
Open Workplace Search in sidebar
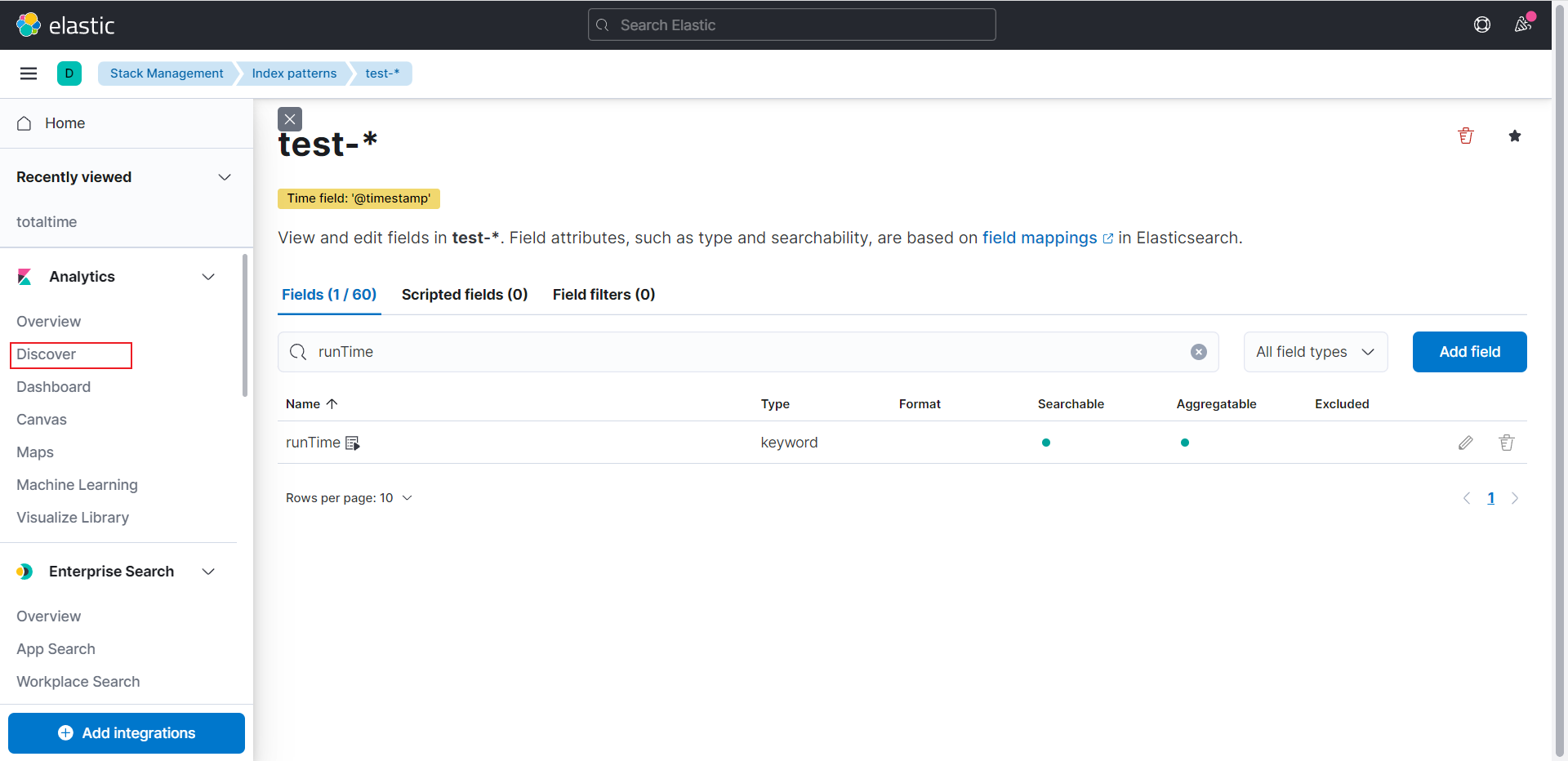(x=78, y=682)
